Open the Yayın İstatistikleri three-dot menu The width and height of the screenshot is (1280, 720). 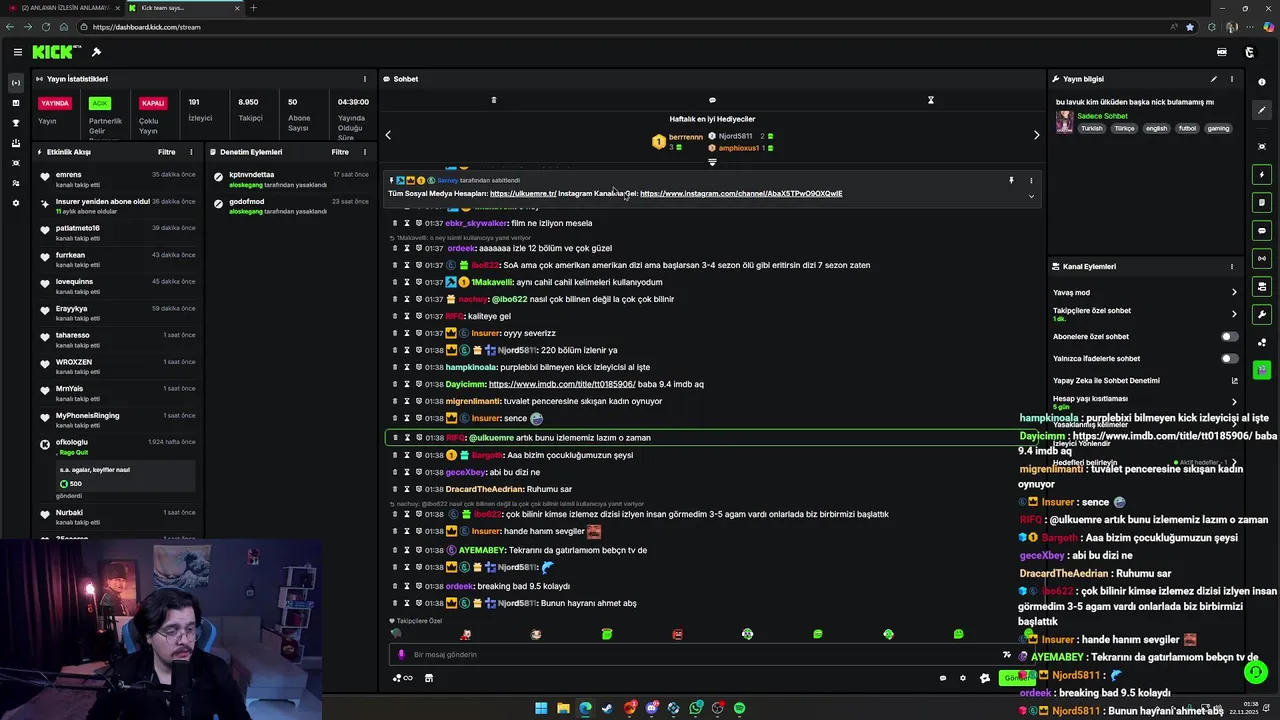[365, 79]
